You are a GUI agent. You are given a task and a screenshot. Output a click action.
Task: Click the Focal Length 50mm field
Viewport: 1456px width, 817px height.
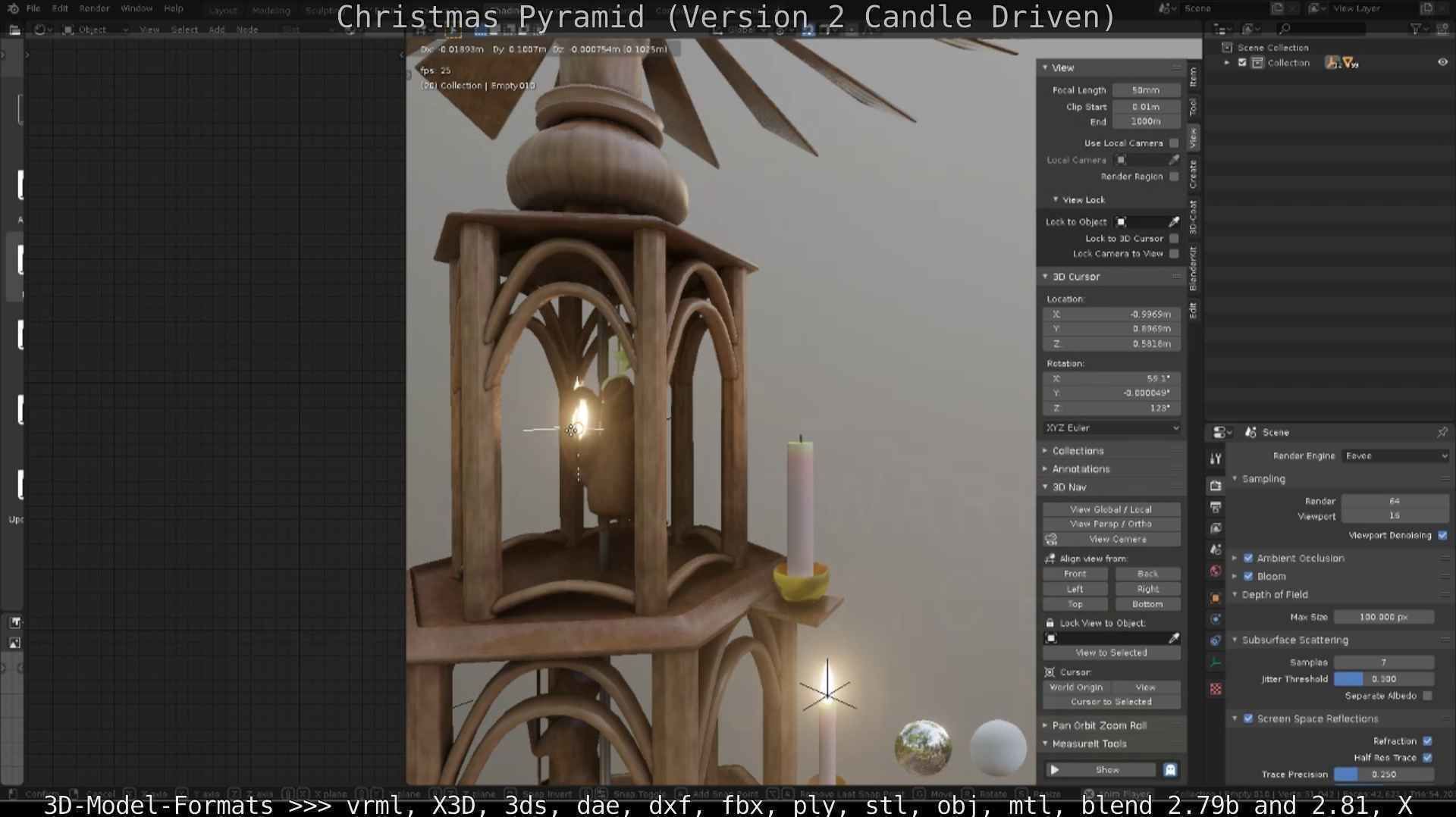coord(1146,90)
